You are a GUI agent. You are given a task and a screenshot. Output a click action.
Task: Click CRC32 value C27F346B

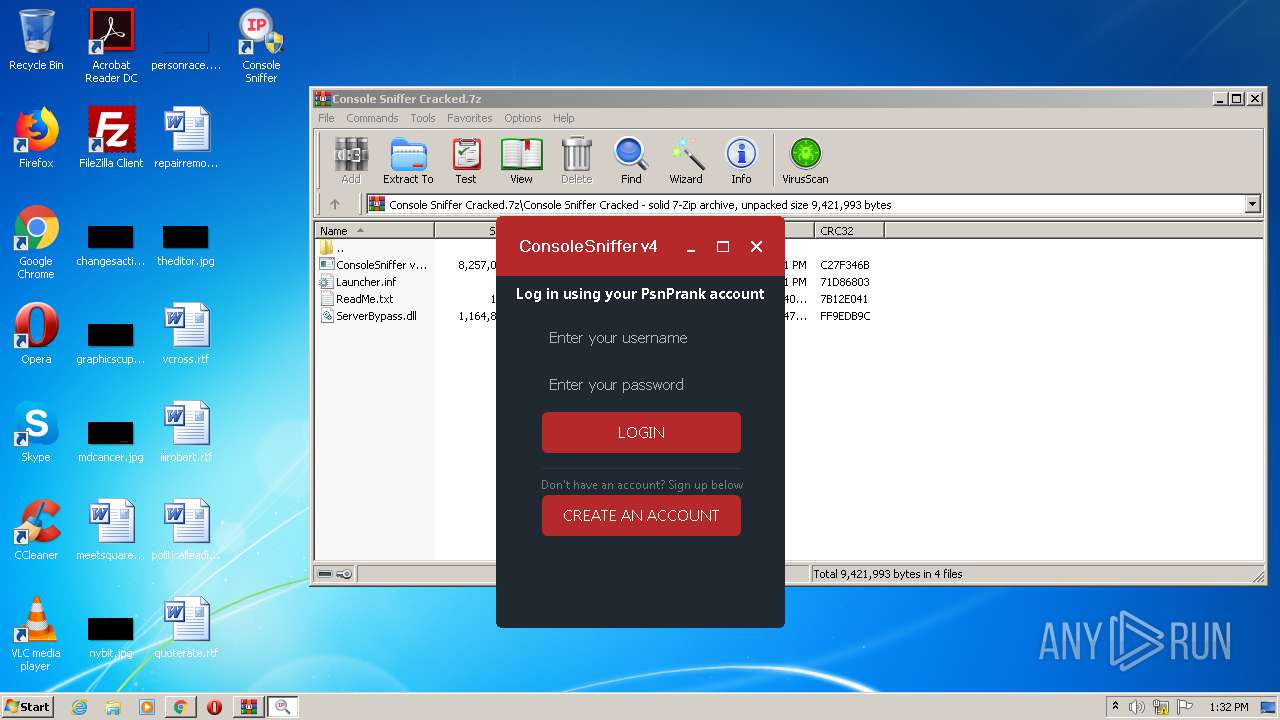click(x=845, y=265)
